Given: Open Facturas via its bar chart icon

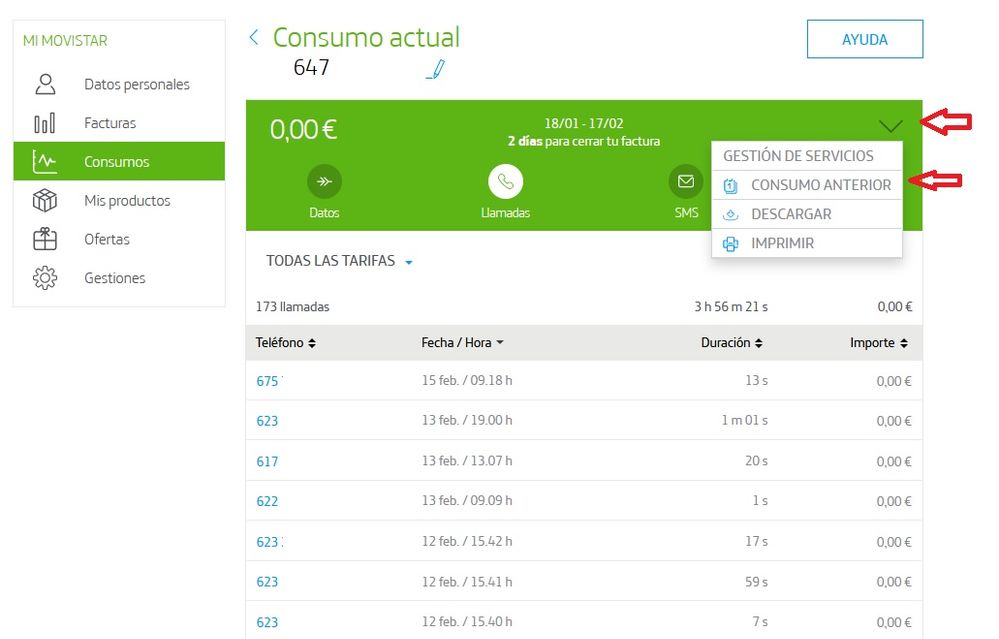Looking at the screenshot, I should point(45,123).
